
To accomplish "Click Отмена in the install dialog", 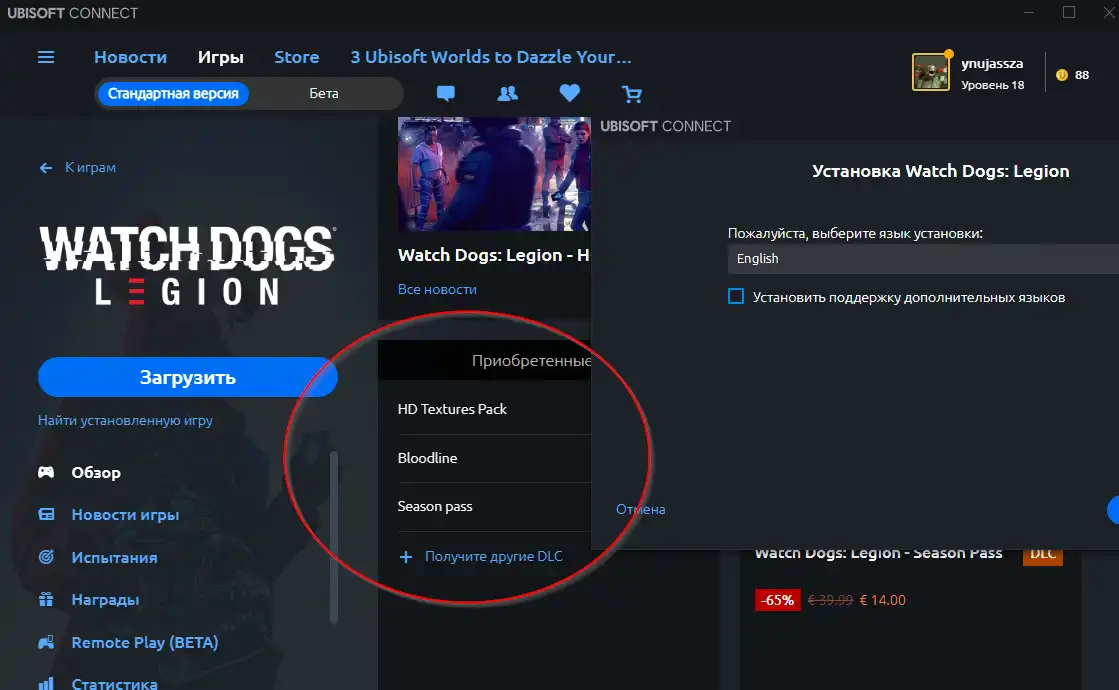I will click(x=640, y=509).
